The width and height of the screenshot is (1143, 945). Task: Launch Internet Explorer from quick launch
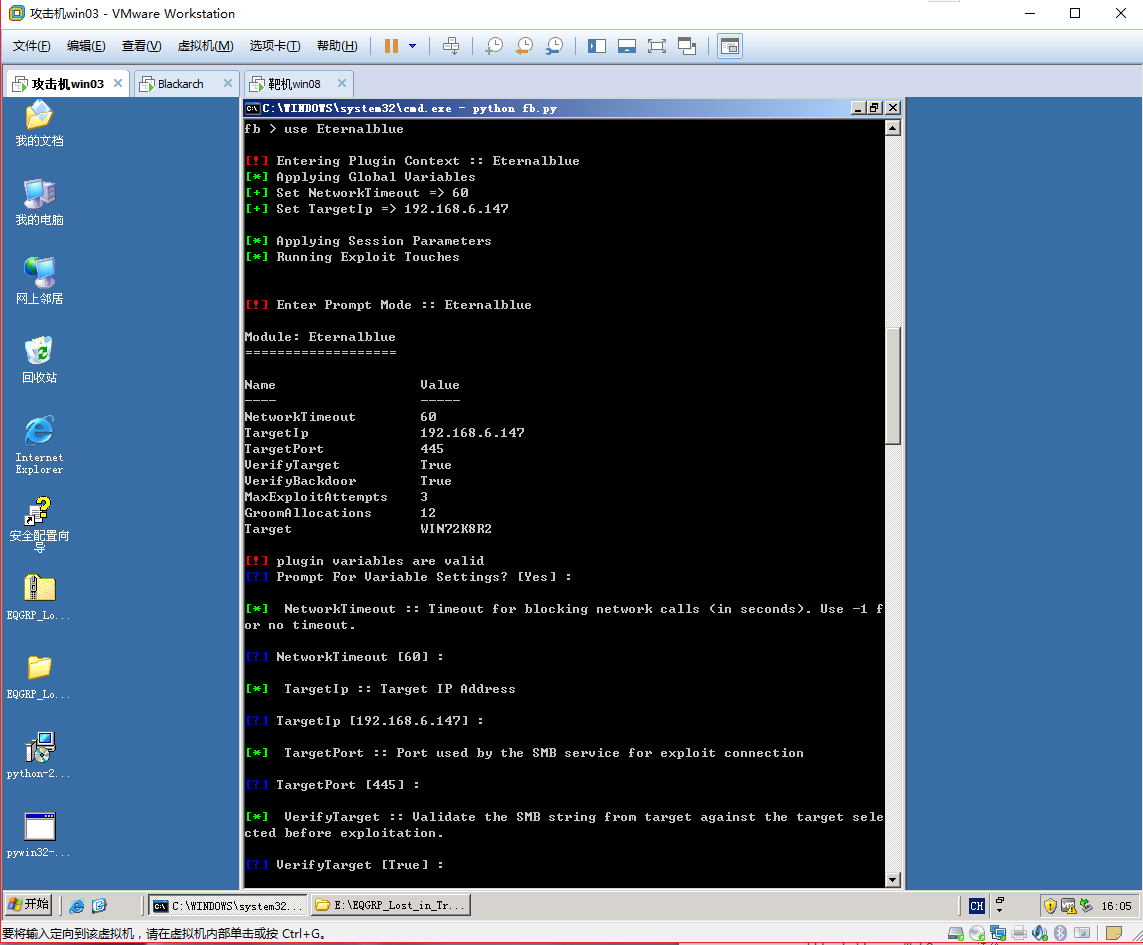(77, 906)
